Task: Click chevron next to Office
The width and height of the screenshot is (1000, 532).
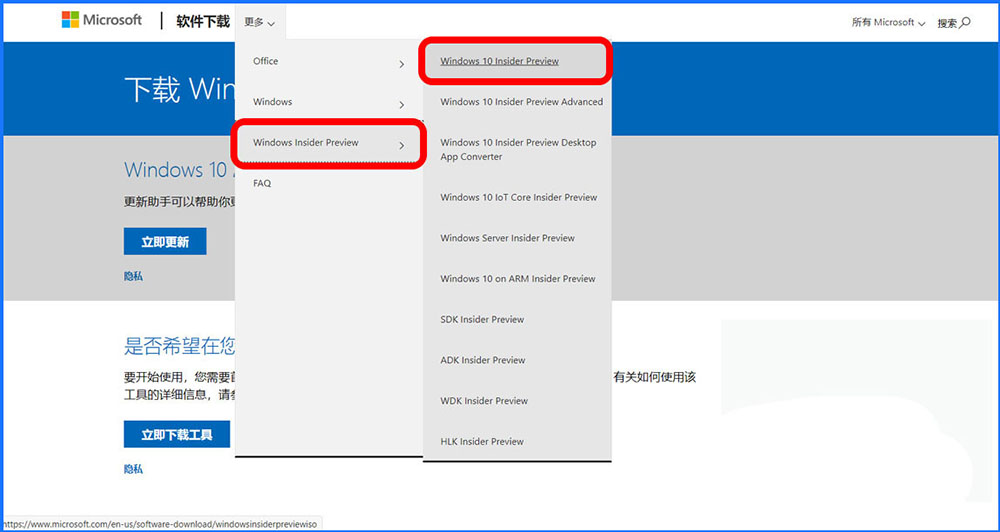Action: 401,64
